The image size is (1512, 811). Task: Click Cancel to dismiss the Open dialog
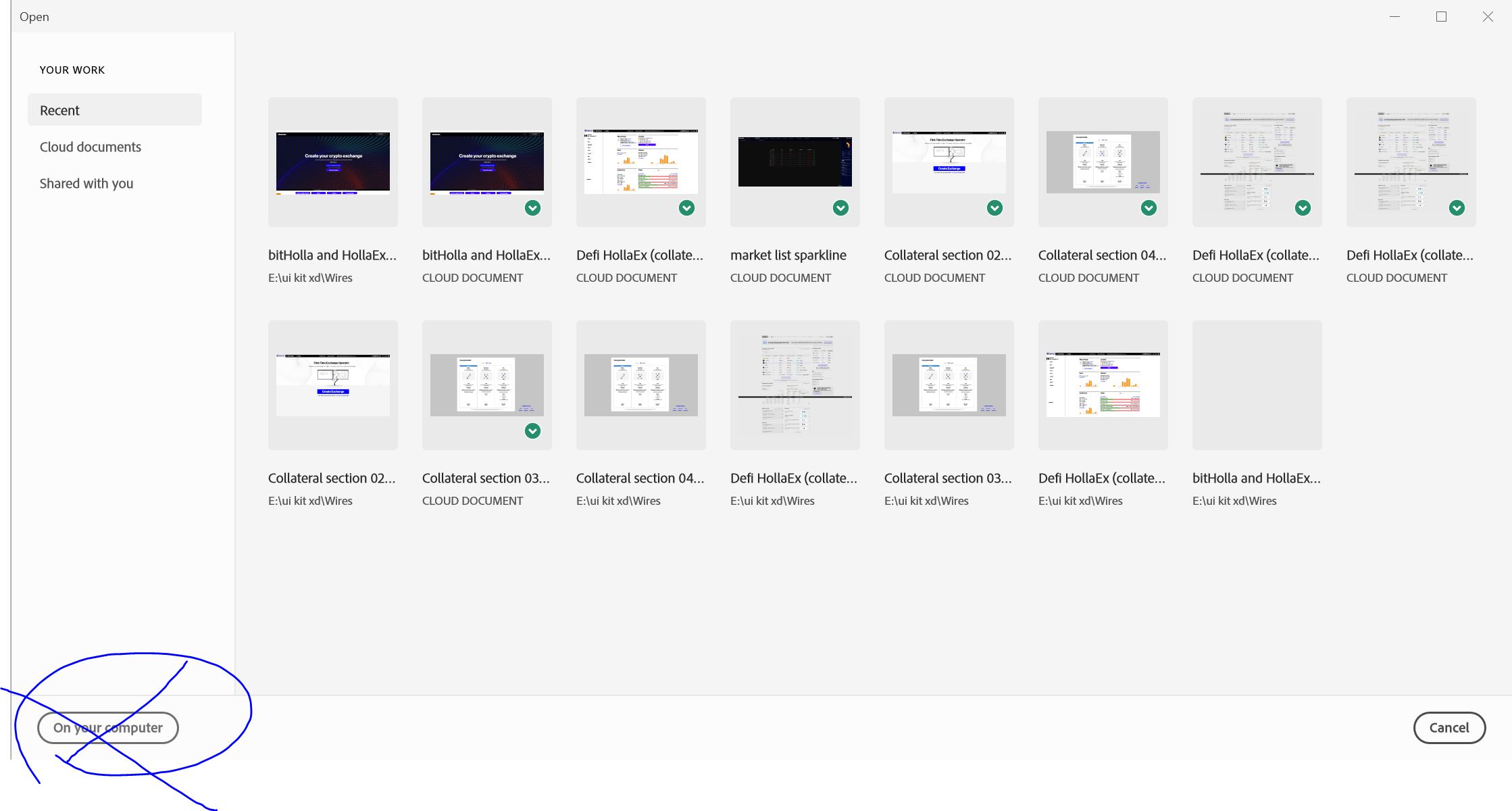point(1449,728)
